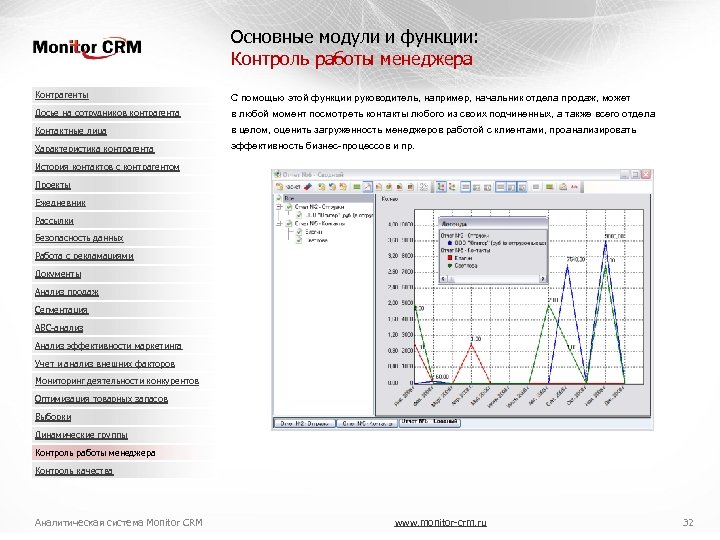Visit the www.monitor-crm.ru footer link
The image size is (720, 540).
point(440,522)
